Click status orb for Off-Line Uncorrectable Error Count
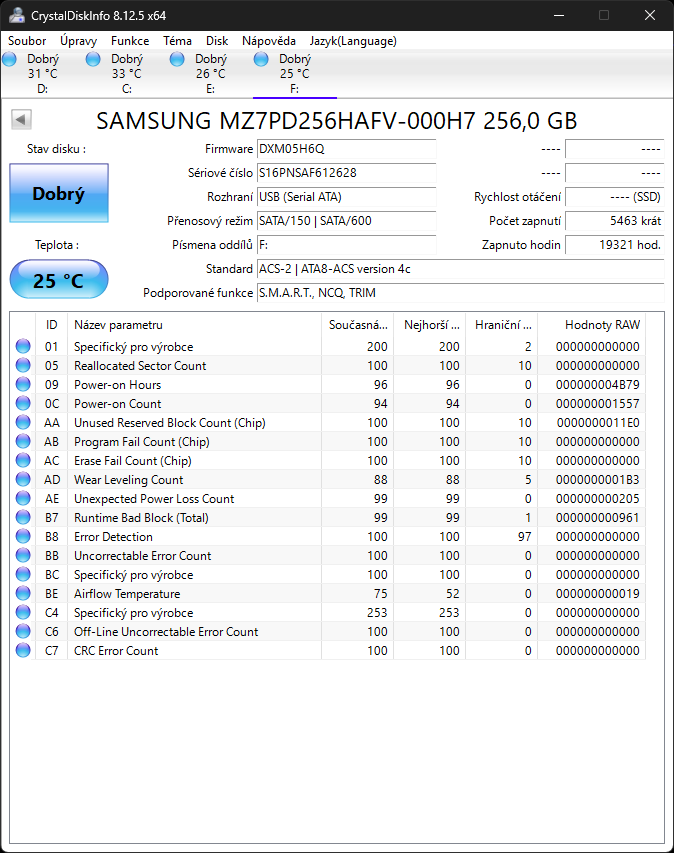The image size is (674, 853). (23, 631)
